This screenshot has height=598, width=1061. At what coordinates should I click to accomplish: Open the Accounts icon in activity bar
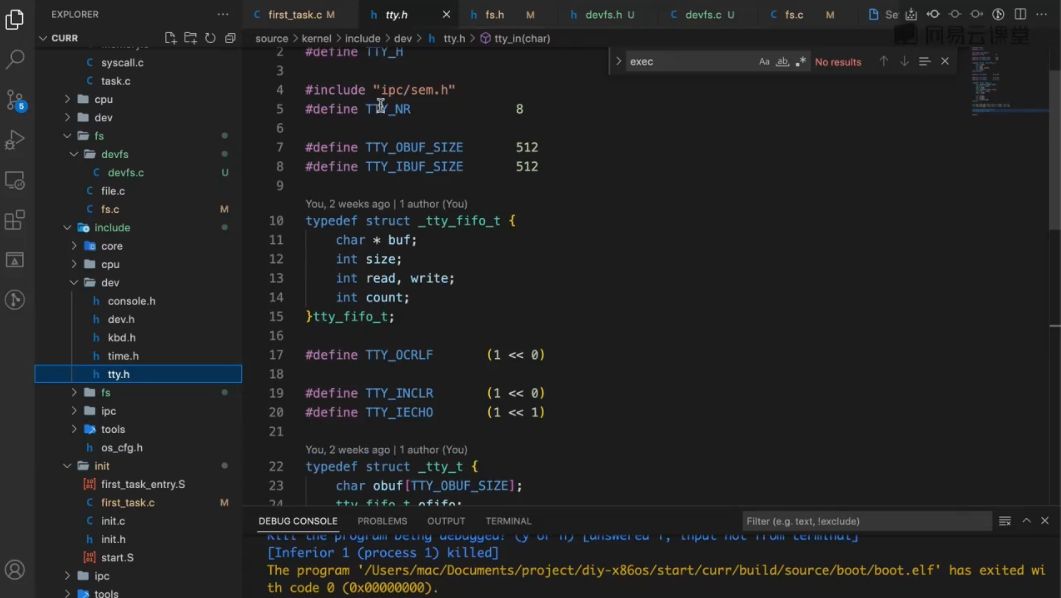click(15, 570)
